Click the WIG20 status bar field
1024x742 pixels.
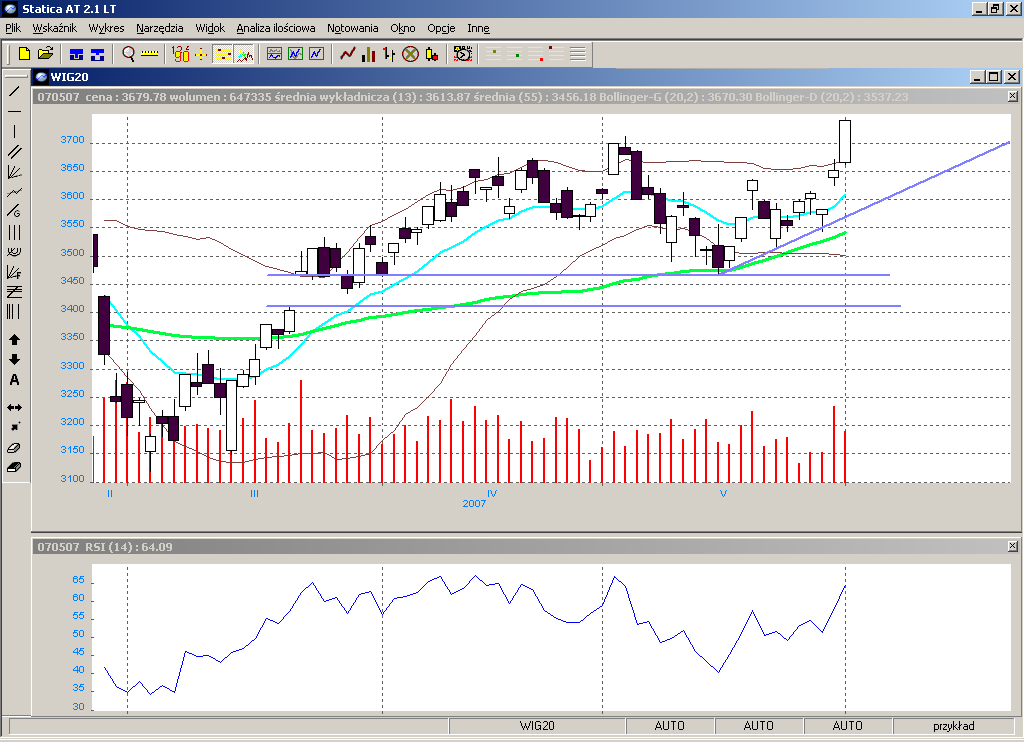[537, 726]
